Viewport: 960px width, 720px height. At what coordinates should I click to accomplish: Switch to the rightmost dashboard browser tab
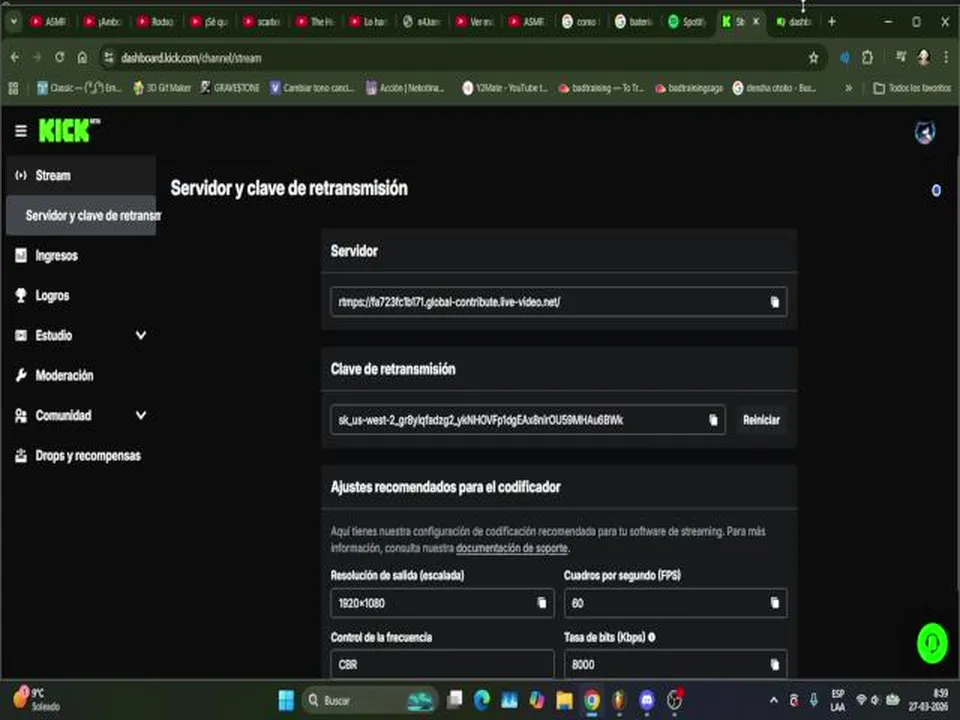coord(794,21)
